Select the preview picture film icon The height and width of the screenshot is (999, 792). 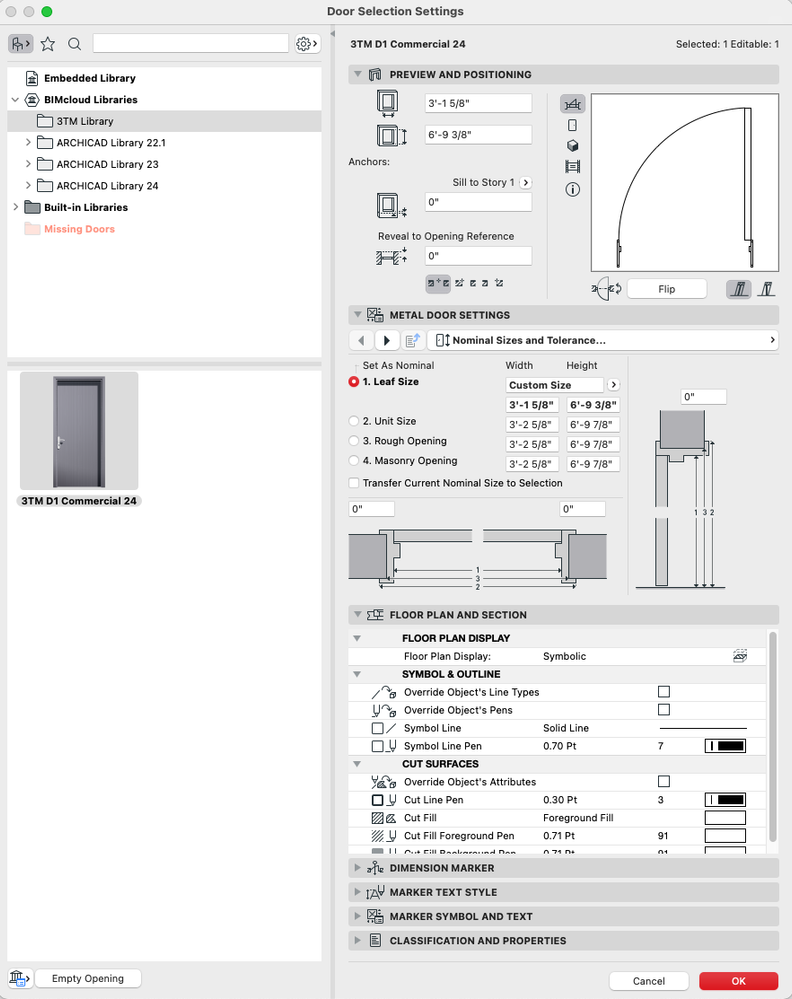click(573, 167)
